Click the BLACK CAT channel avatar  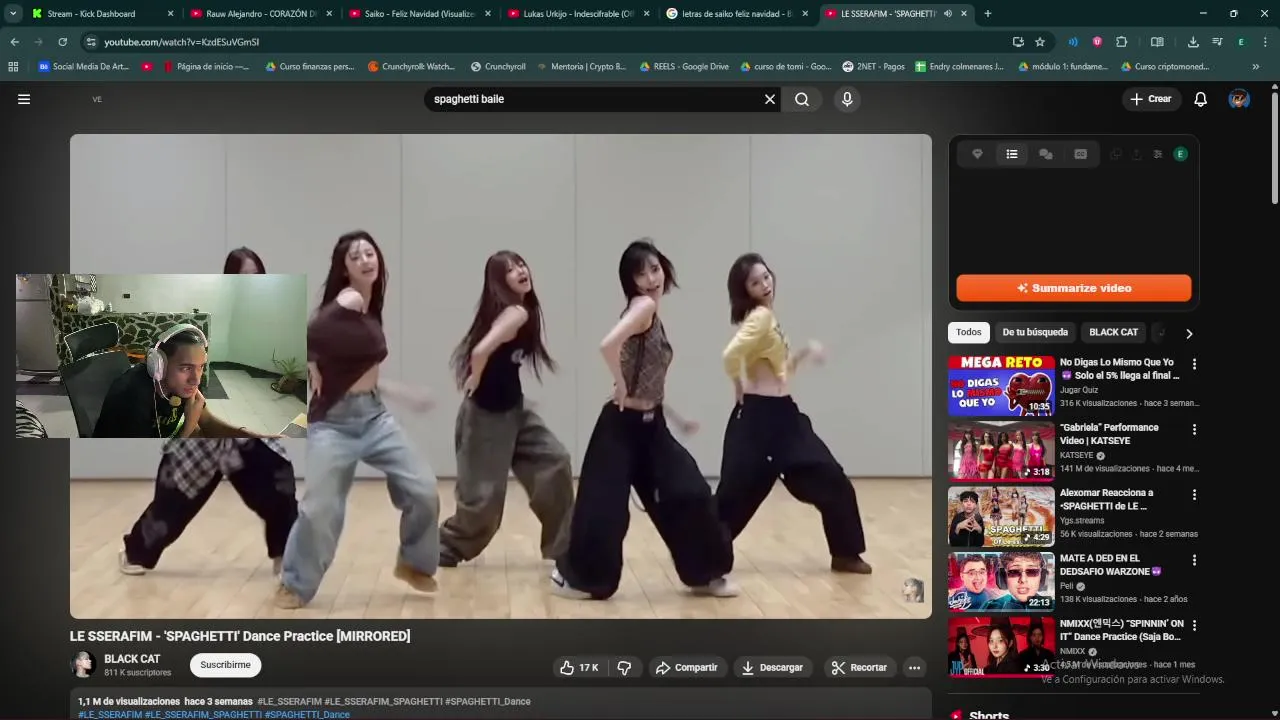[83, 665]
